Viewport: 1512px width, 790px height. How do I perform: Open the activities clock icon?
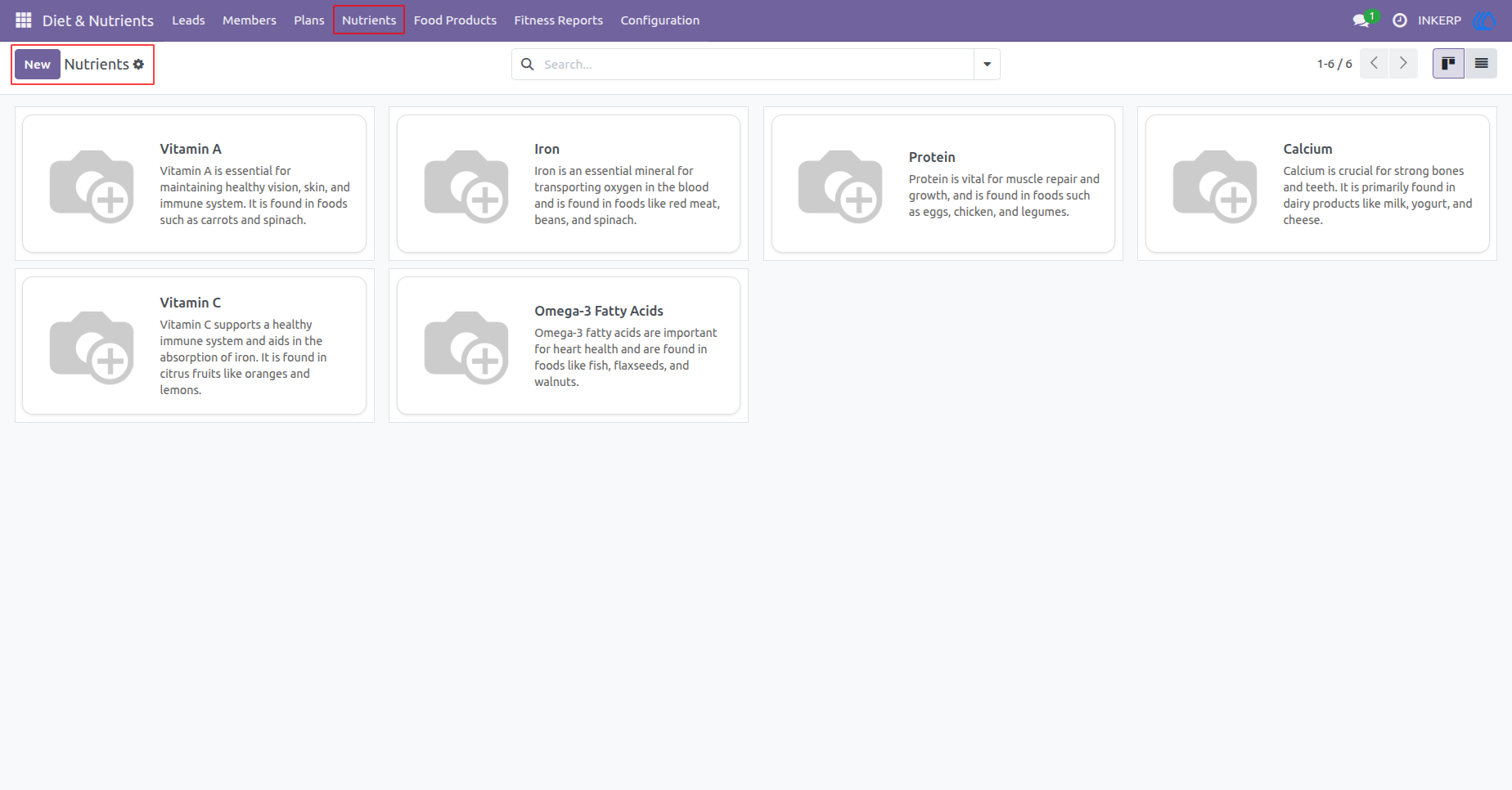1400,20
